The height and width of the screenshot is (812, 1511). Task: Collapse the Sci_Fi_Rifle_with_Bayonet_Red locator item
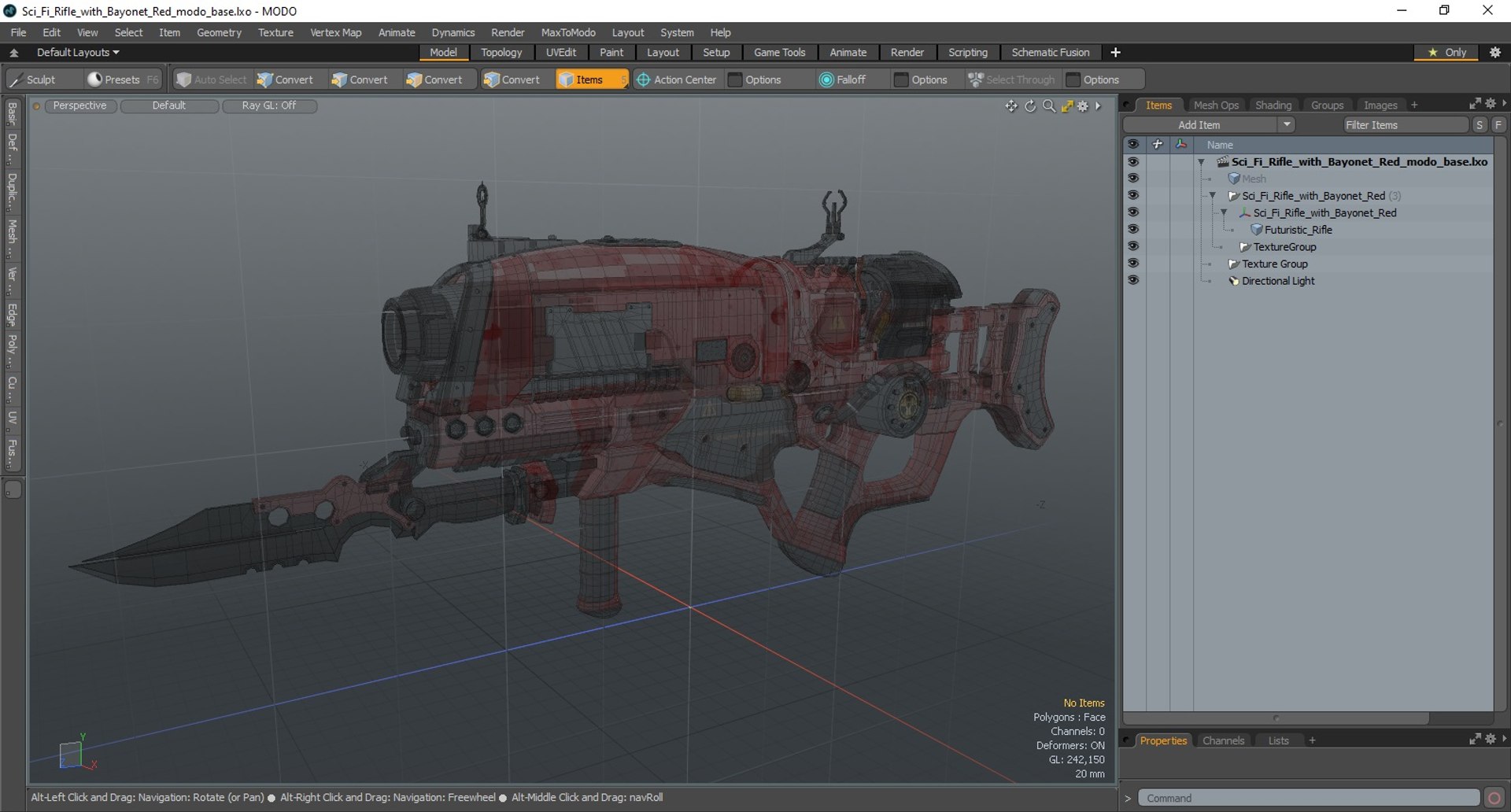(1224, 212)
